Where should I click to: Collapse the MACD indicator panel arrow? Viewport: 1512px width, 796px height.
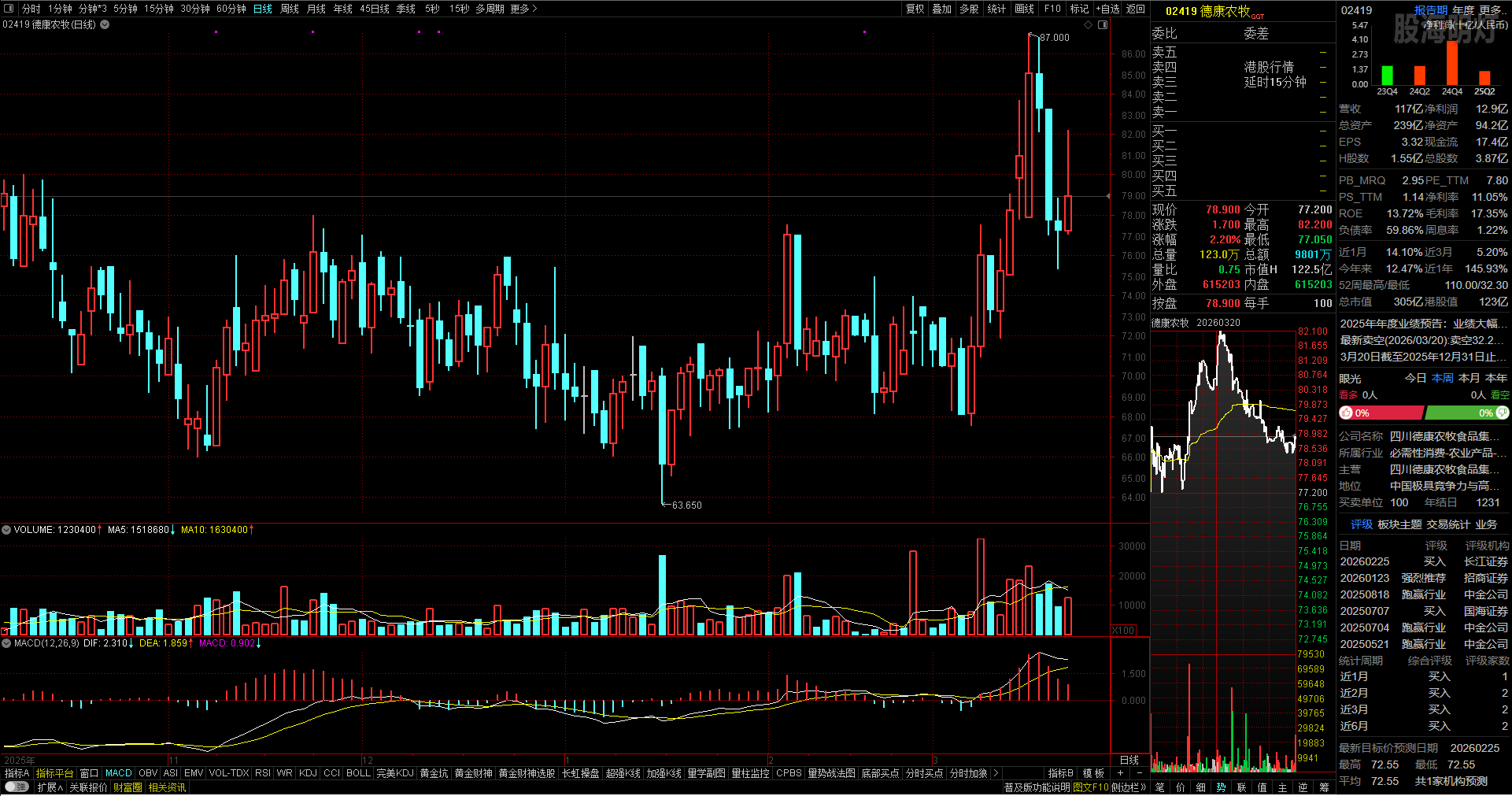click(6, 643)
